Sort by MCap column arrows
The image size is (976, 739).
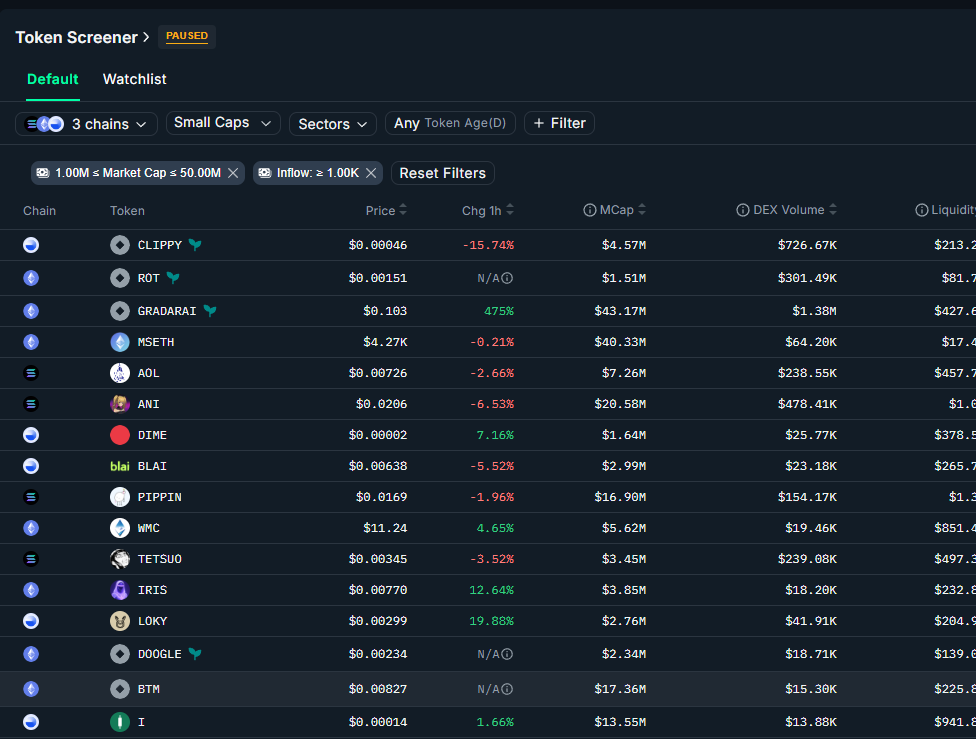(x=642, y=210)
